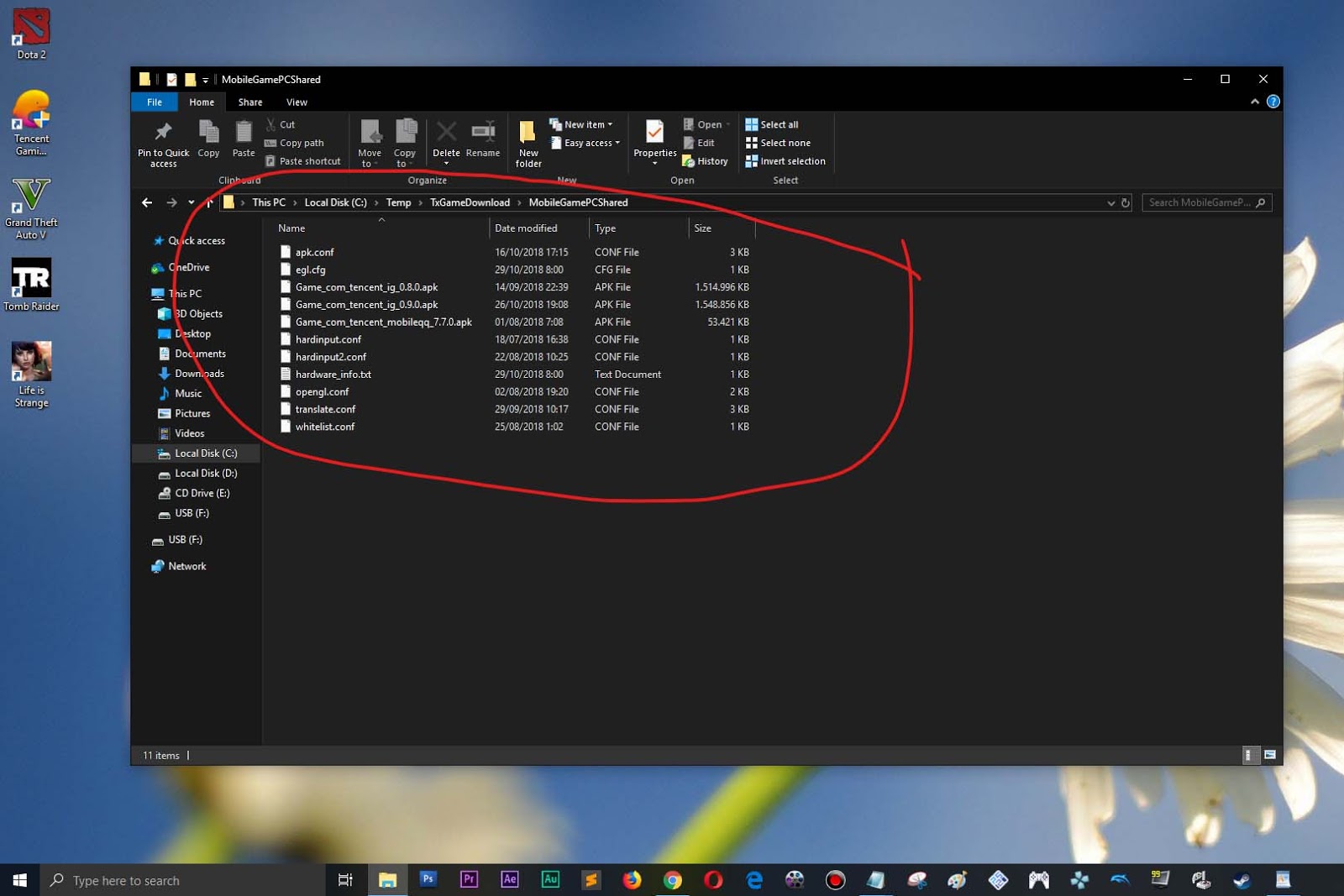Open the recent locations dropdown arrow
Screen dimensions: 1344x896
point(192,202)
